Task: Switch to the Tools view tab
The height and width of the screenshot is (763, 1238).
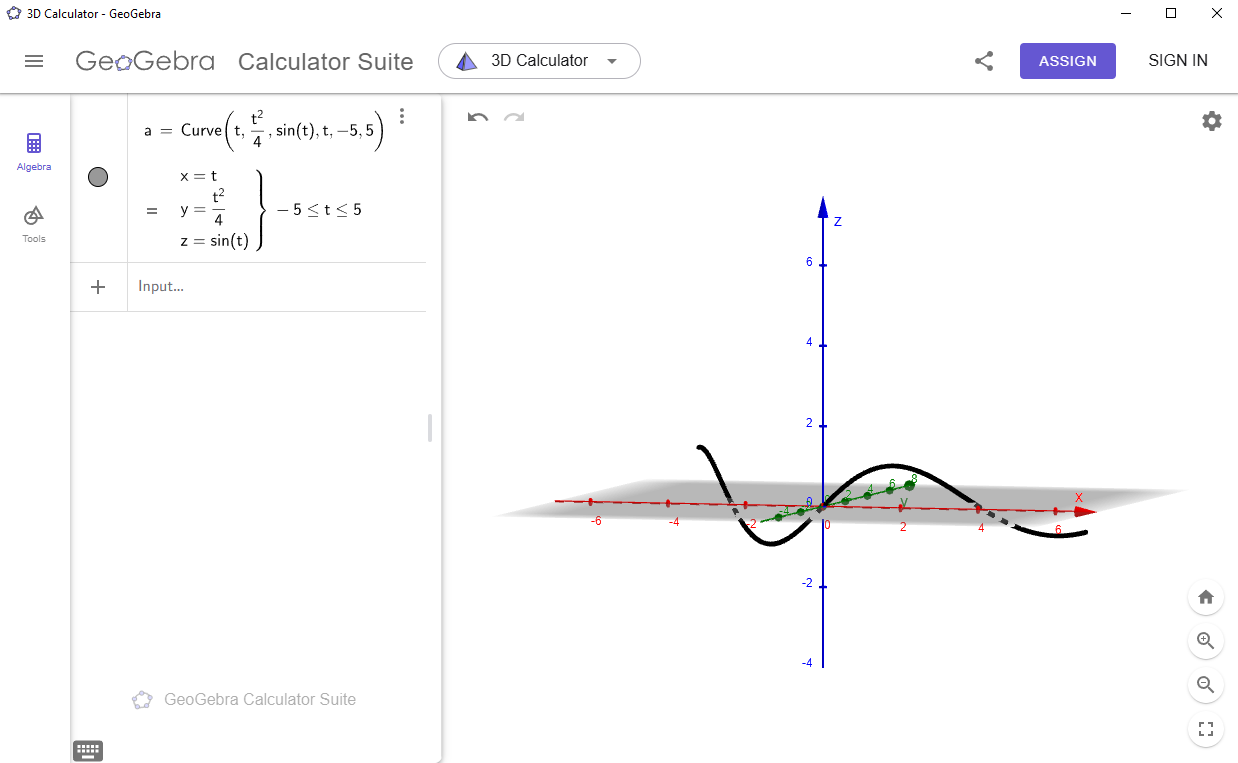Action: (34, 224)
